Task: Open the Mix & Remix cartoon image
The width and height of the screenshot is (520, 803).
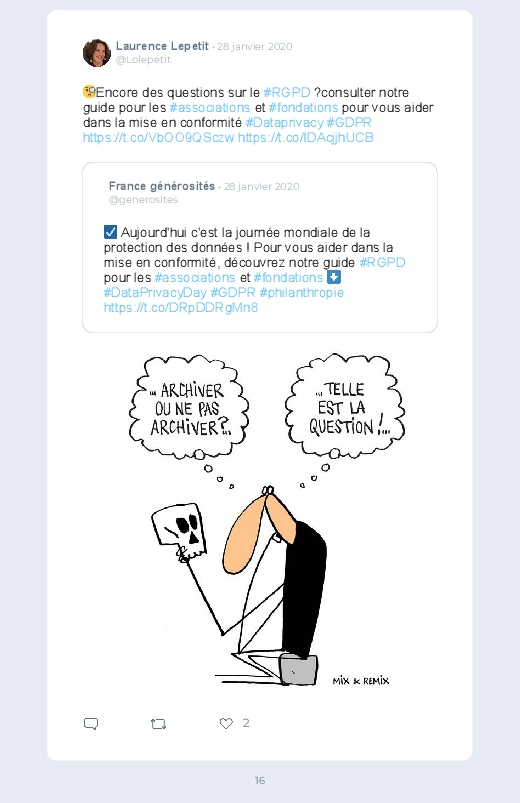Action: pos(267,519)
